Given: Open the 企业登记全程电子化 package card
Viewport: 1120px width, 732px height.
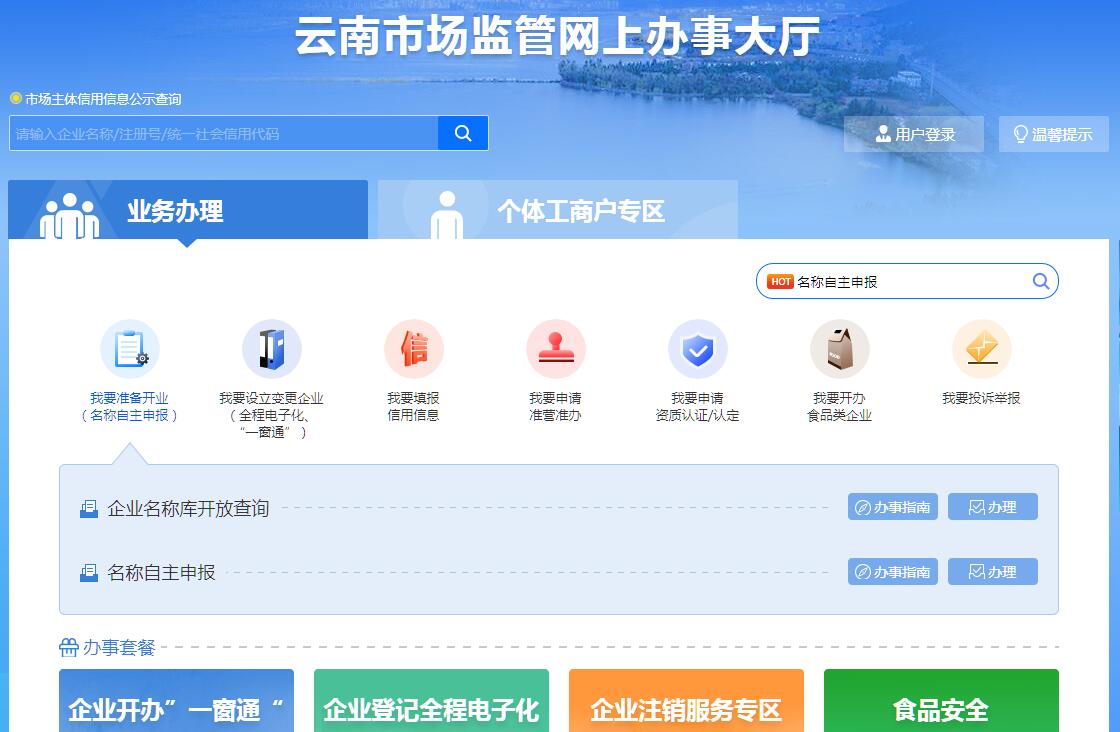Looking at the screenshot, I should [431, 701].
